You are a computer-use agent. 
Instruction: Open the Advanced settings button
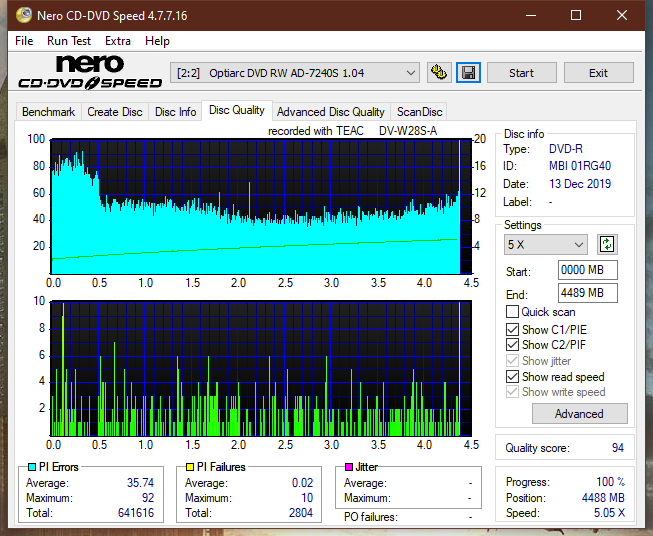coord(579,414)
